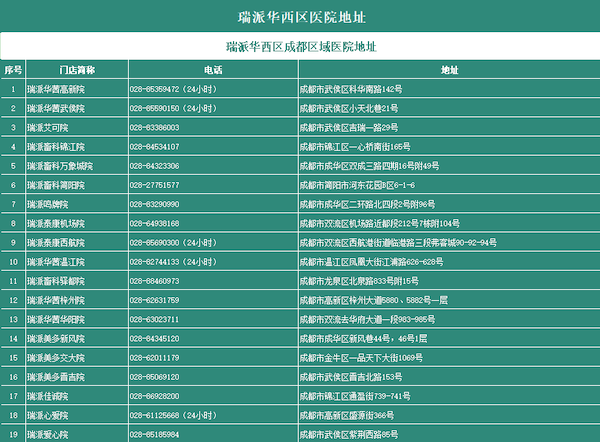Viewport: 600px width, 442px height.
Task: Click the address 成都市高新区盛源街366号
Action: pos(347,415)
